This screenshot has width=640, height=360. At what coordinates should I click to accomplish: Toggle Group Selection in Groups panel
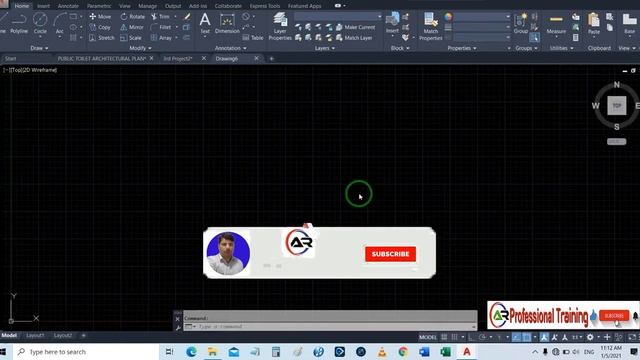coord(534,38)
